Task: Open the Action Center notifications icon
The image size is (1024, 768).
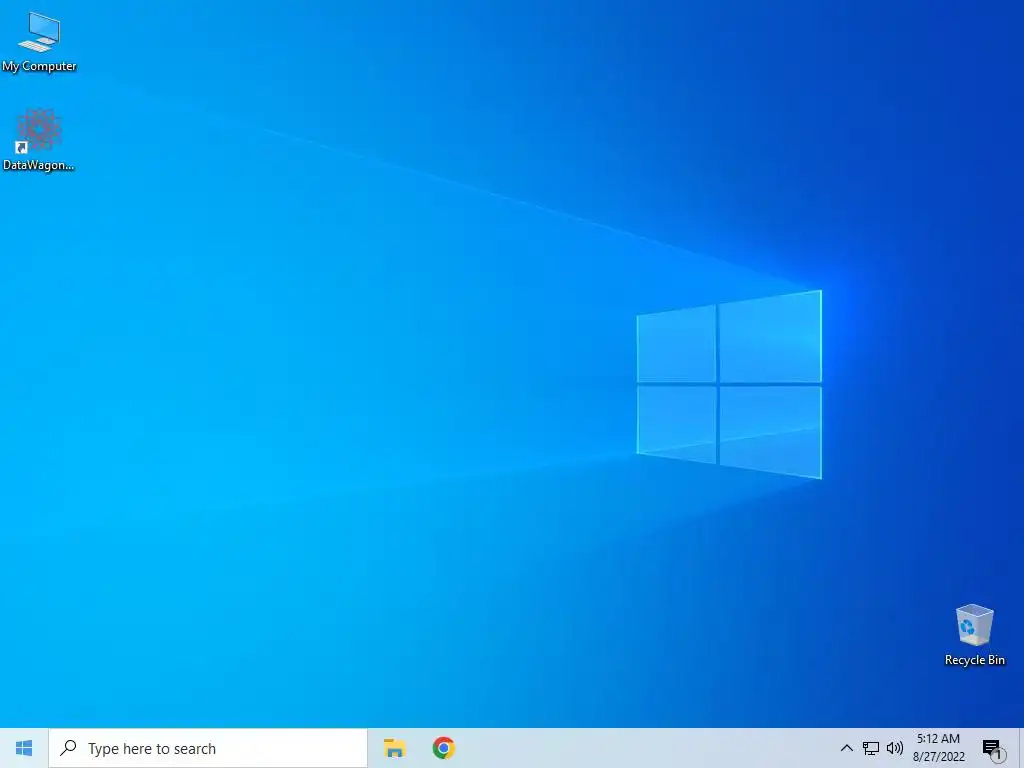Action: pos(993,749)
